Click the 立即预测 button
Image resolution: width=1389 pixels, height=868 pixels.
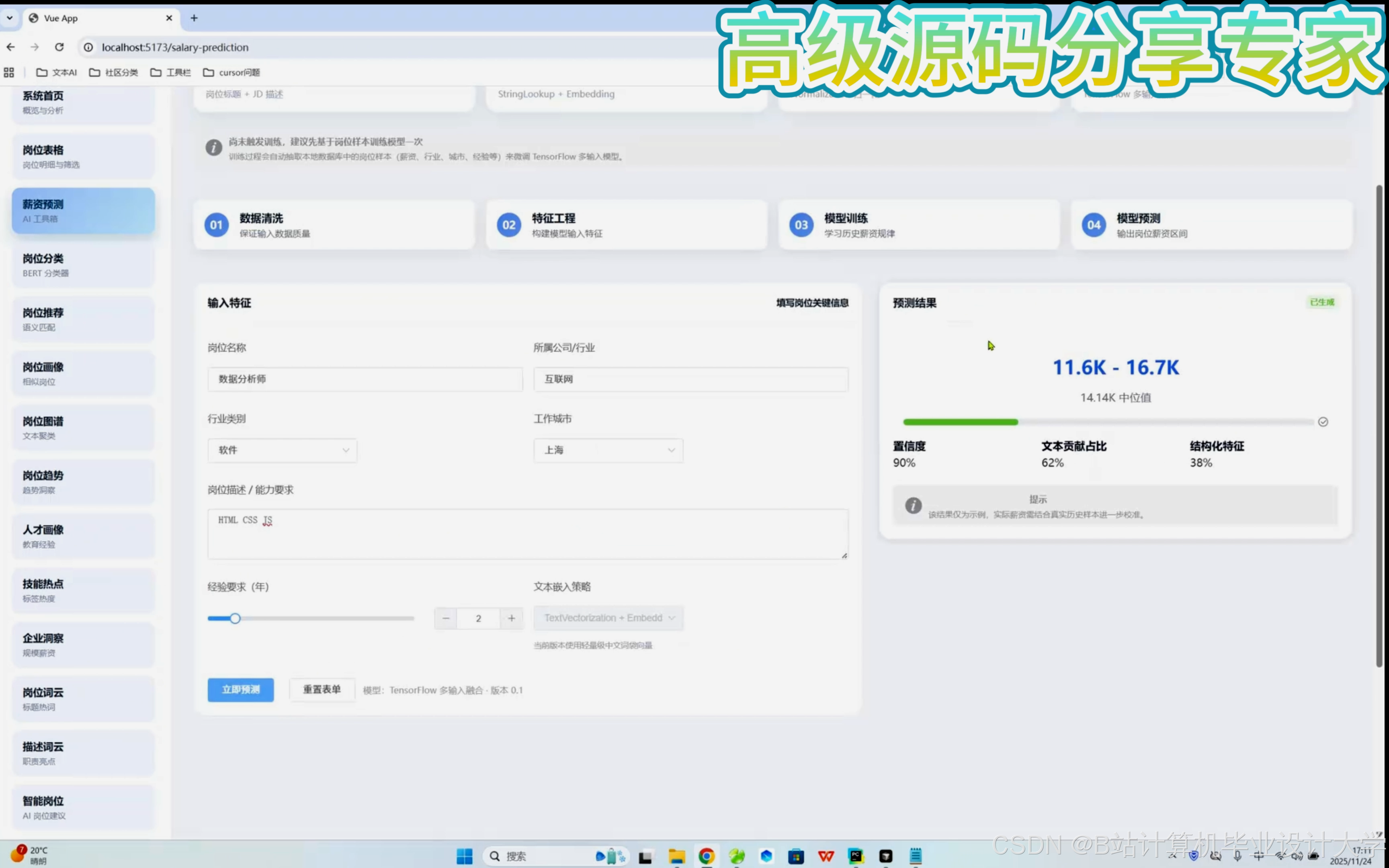click(x=240, y=690)
